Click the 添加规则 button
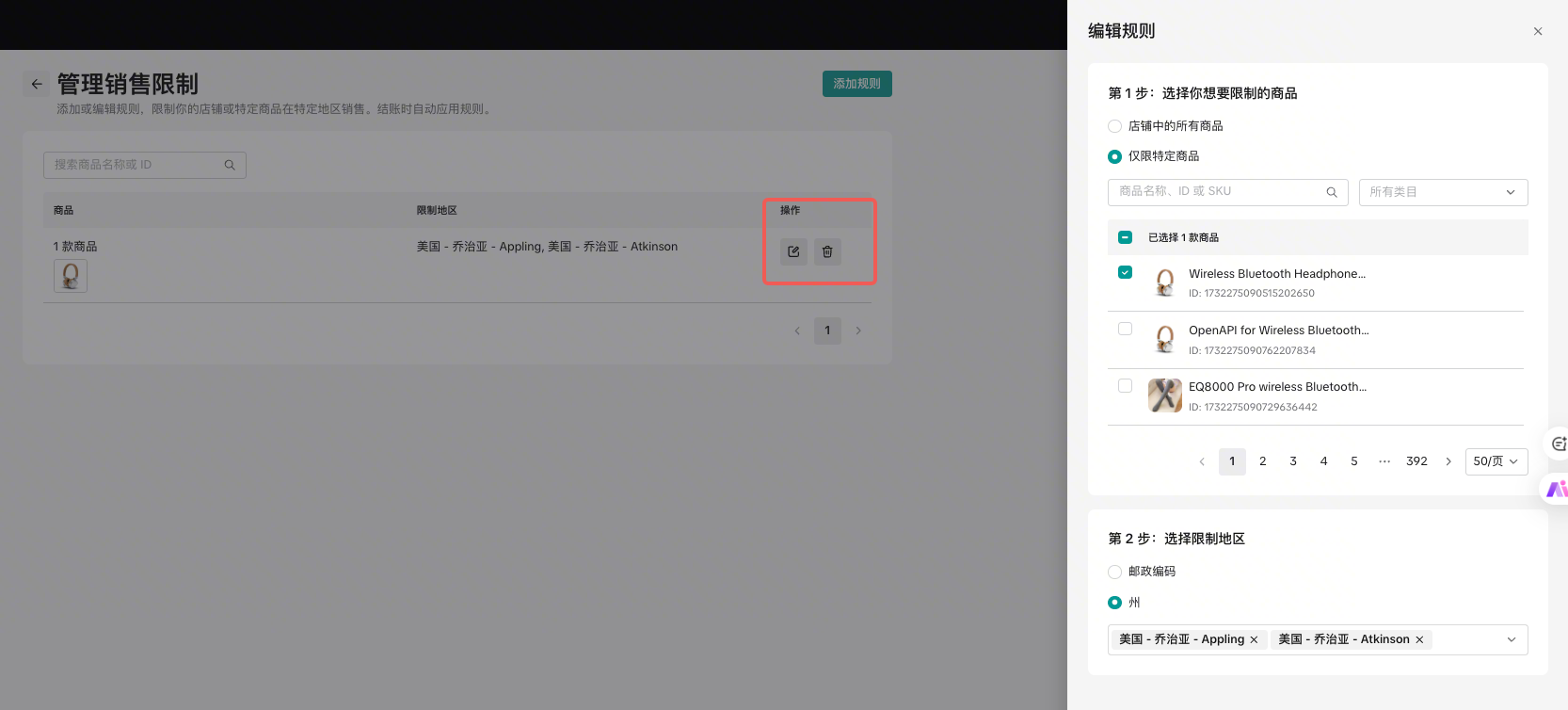 click(x=856, y=84)
